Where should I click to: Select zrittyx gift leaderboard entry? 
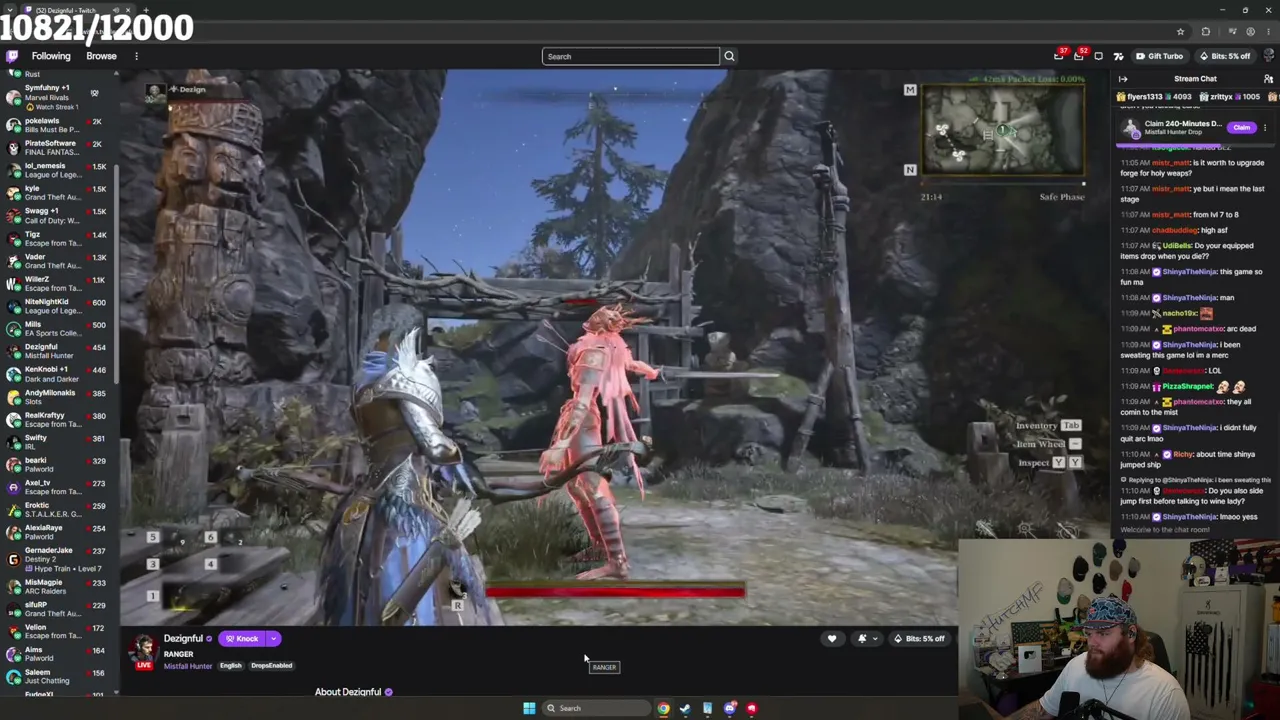click(x=1229, y=97)
